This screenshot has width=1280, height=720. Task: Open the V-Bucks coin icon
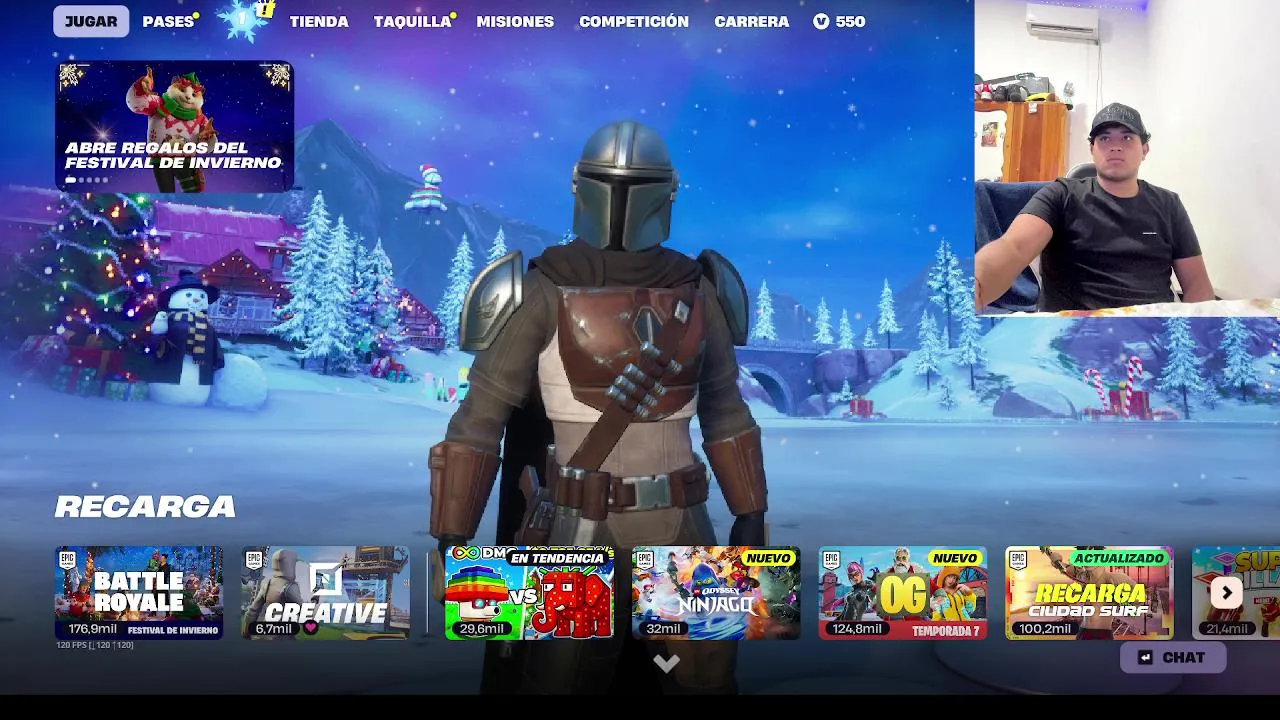(821, 21)
